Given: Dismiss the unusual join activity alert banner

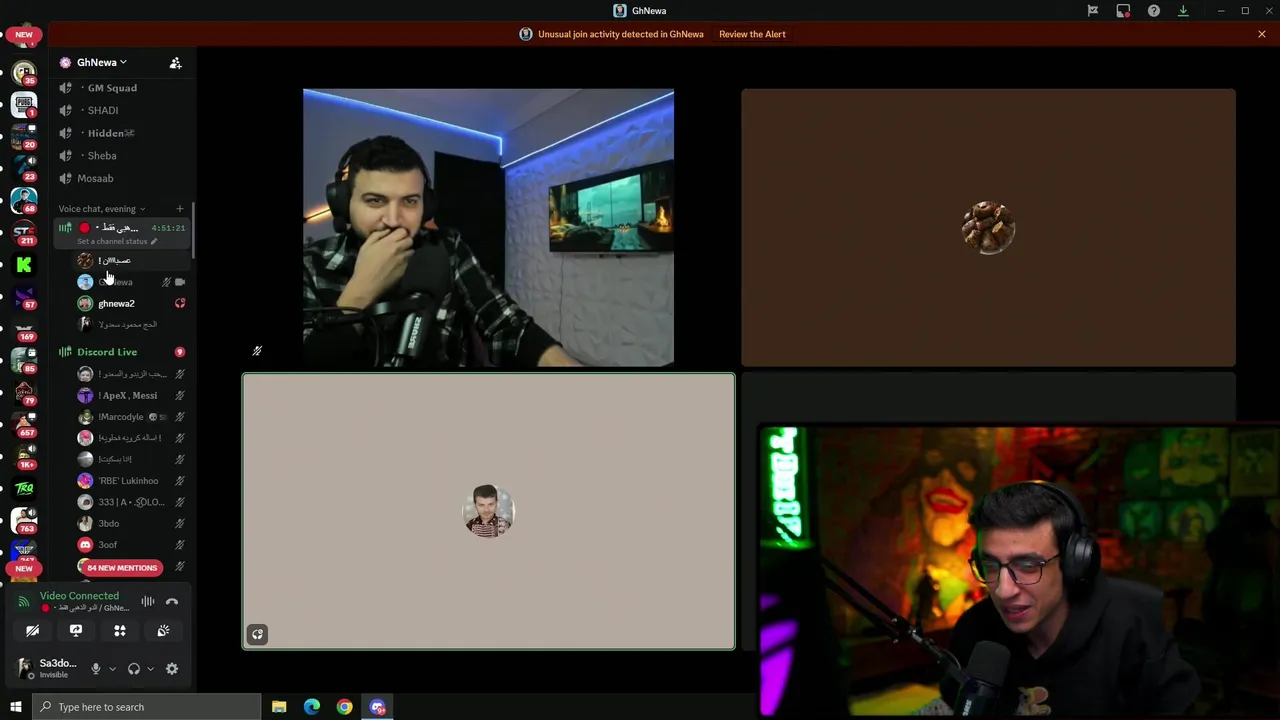Looking at the screenshot, I should (1262, 34).
